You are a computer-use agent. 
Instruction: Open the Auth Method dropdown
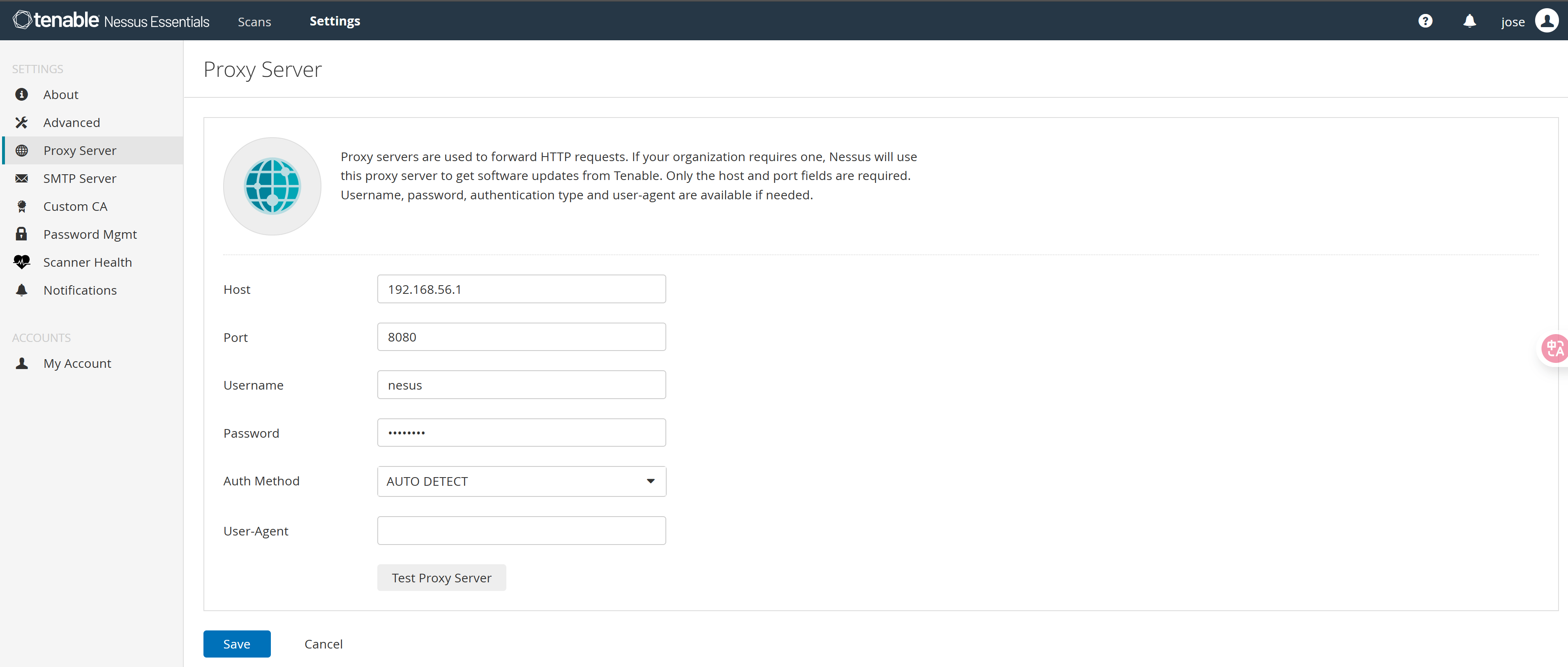tap(522, 481)
